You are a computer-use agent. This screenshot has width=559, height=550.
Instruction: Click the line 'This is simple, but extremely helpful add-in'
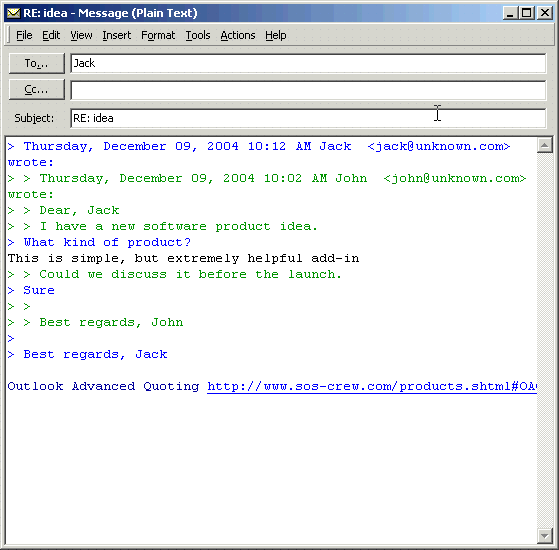(183, 258)
